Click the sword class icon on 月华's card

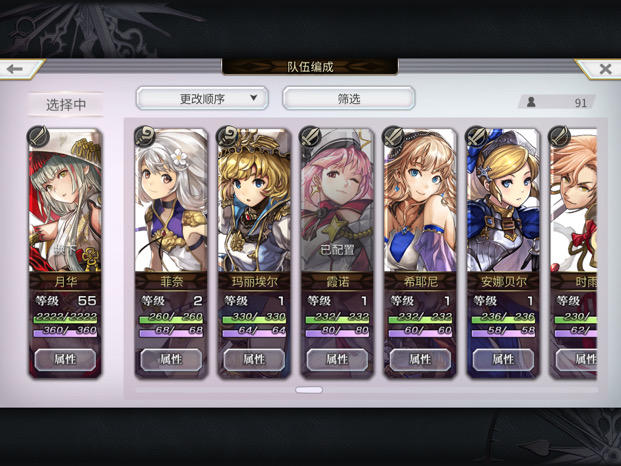38,137
